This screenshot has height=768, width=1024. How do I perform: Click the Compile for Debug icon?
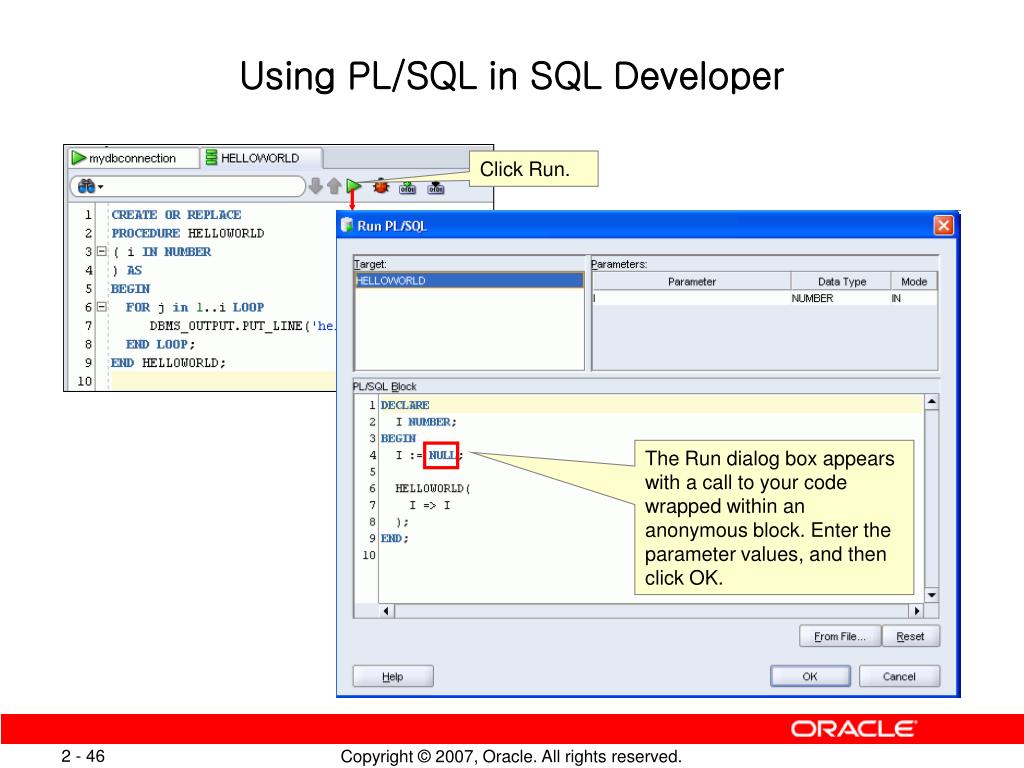coord(436,188)
